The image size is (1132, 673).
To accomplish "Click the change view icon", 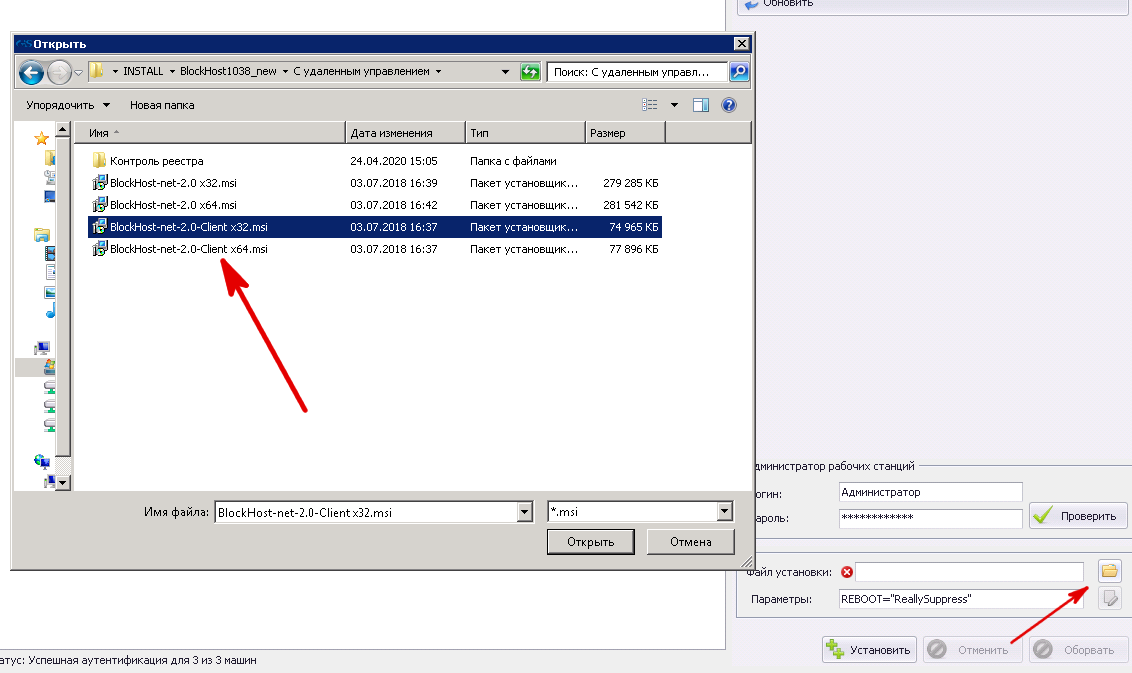I will coord(650,105).
